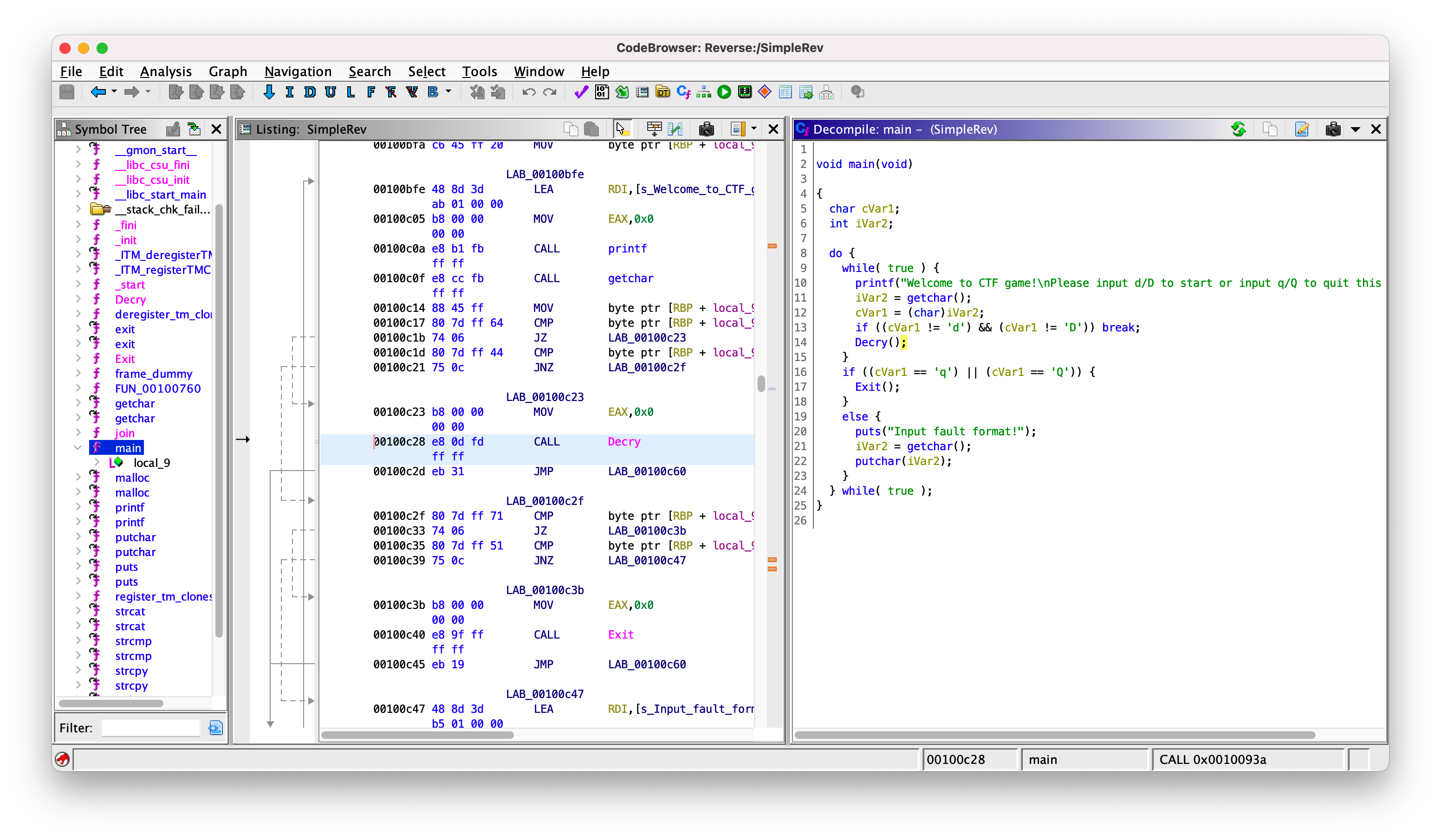1441x840 pixels.
Task: Go back with the blue left arrow
Action: [x=98, y=92]
